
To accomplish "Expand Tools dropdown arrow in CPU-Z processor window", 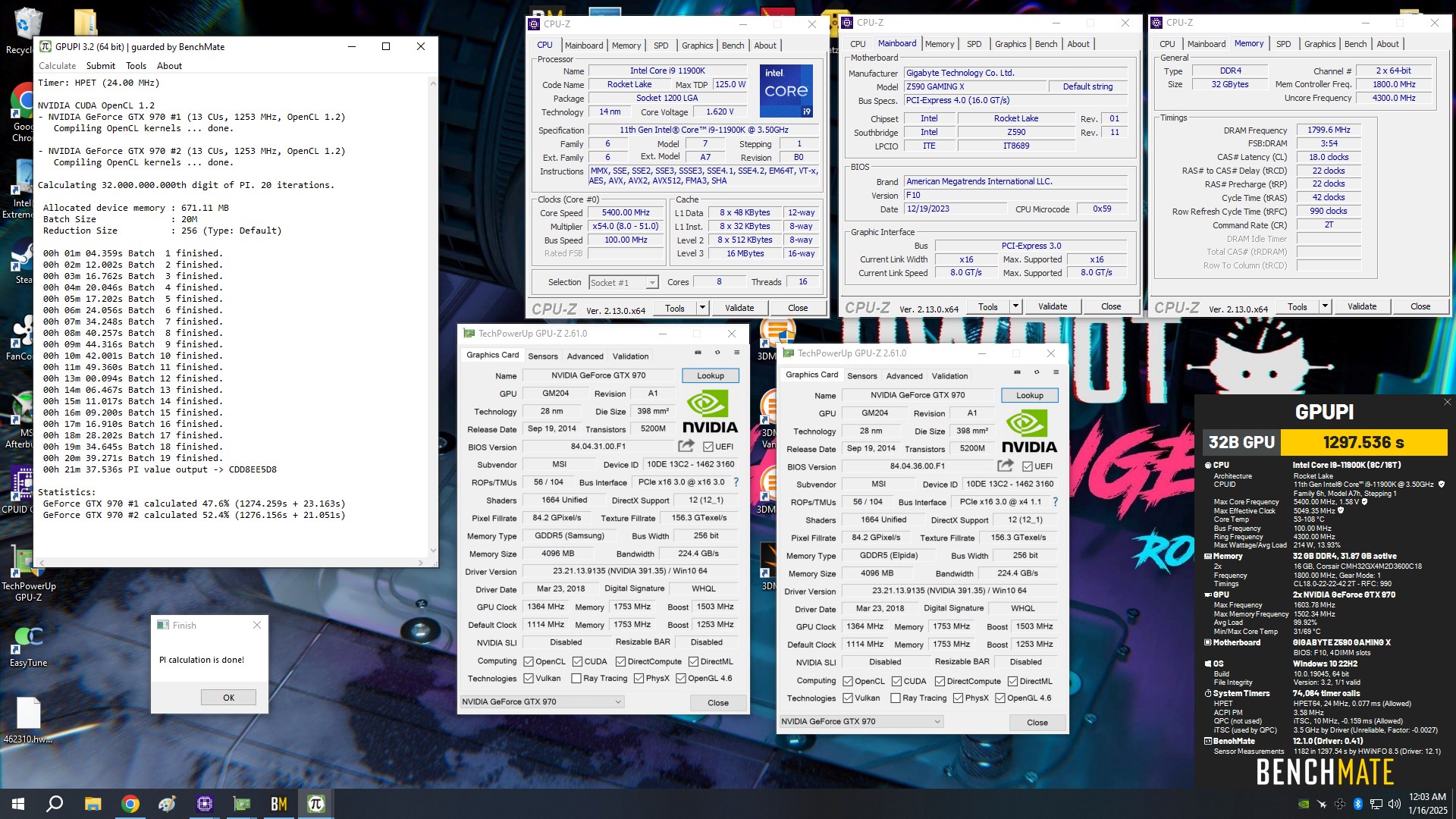I will tap(702, 308).
